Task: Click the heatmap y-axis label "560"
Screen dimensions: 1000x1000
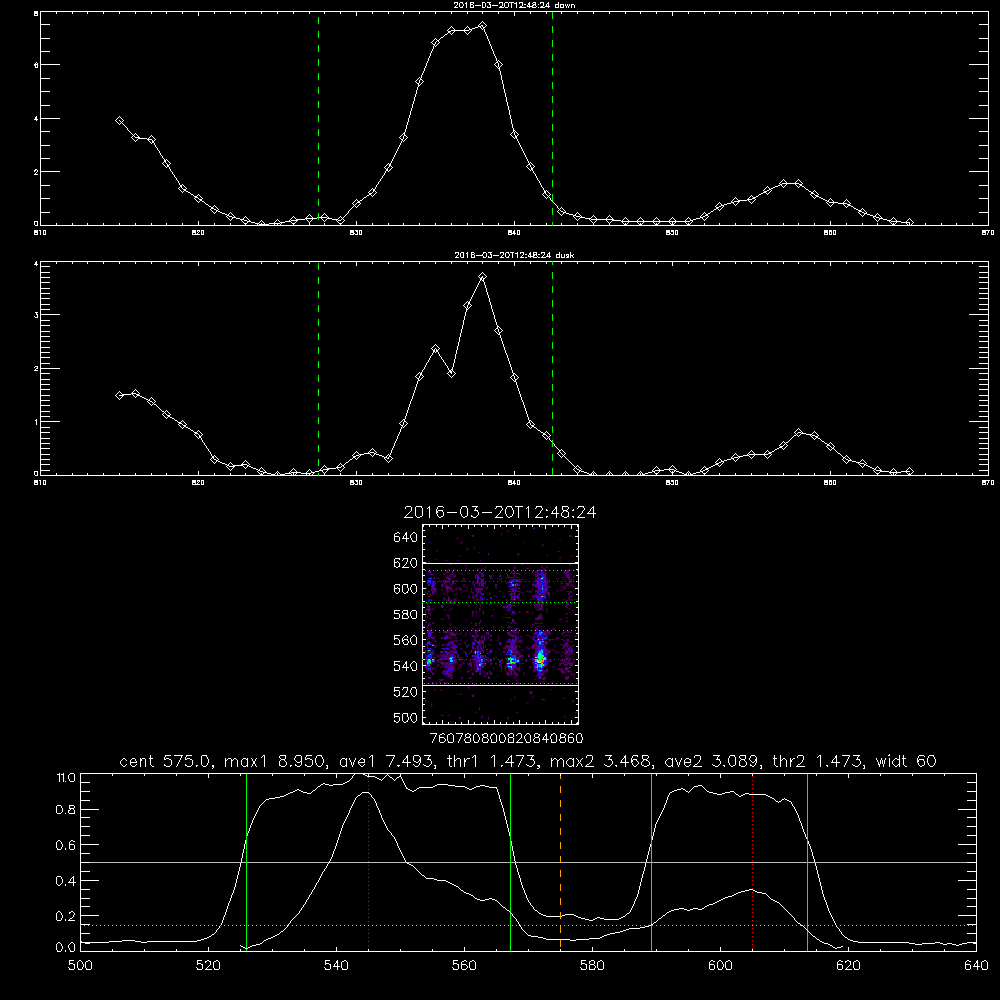Action: point(405,640)
